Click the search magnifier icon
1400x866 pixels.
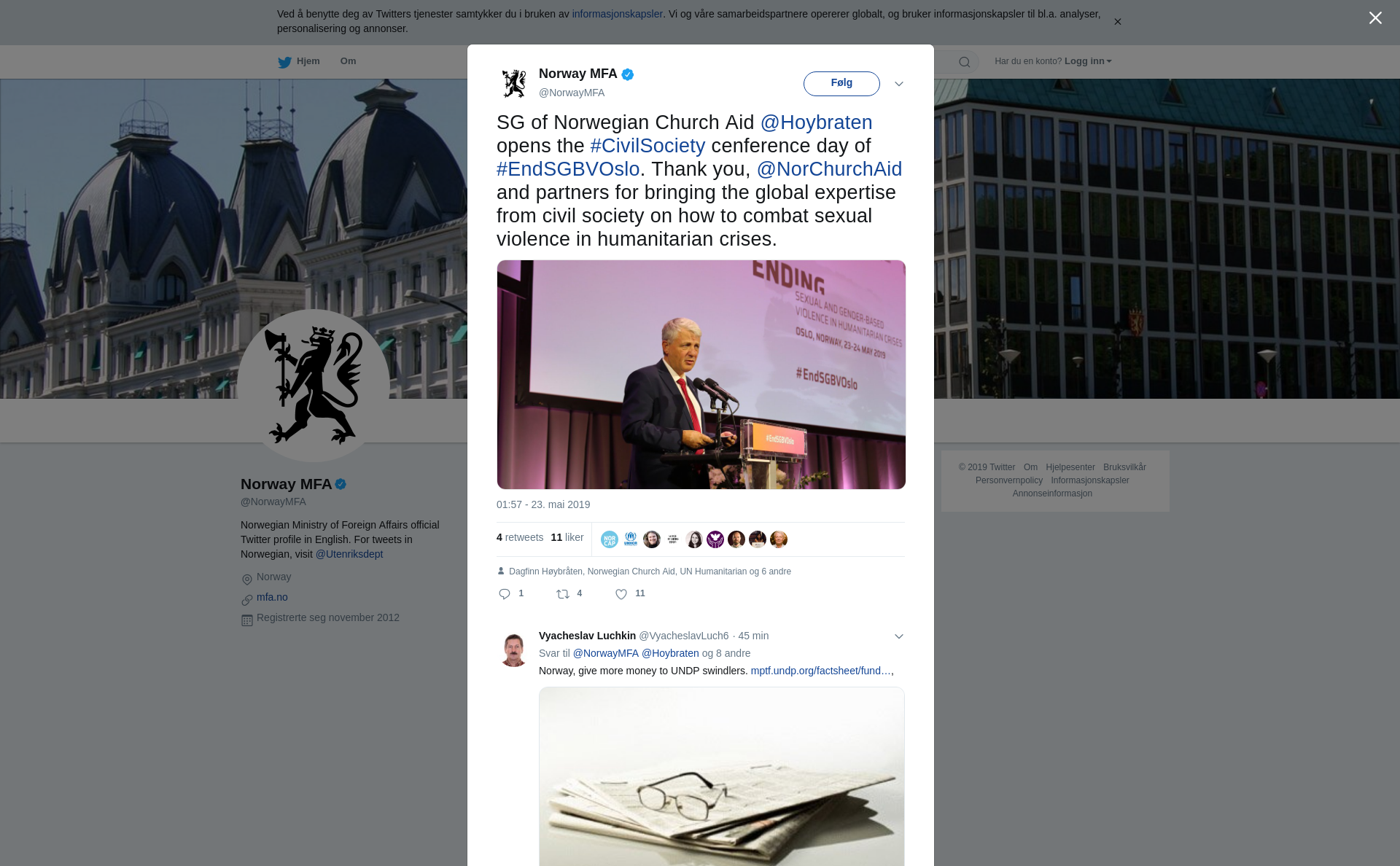pyautogui.click(x=964, y=62)
